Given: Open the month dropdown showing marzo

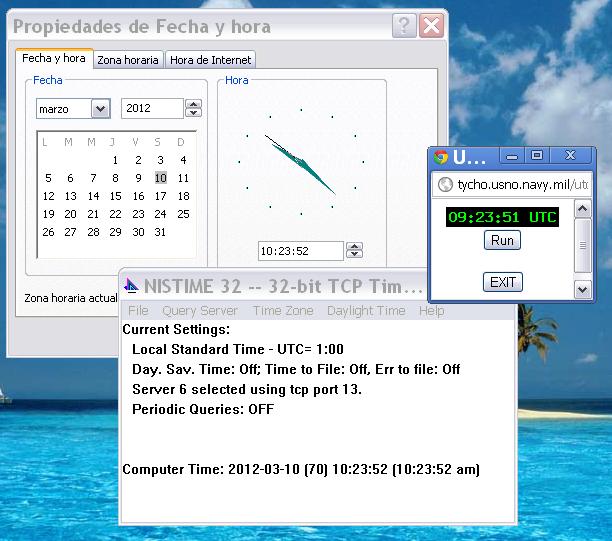Looking at the screenshot, I should [100, 108].
